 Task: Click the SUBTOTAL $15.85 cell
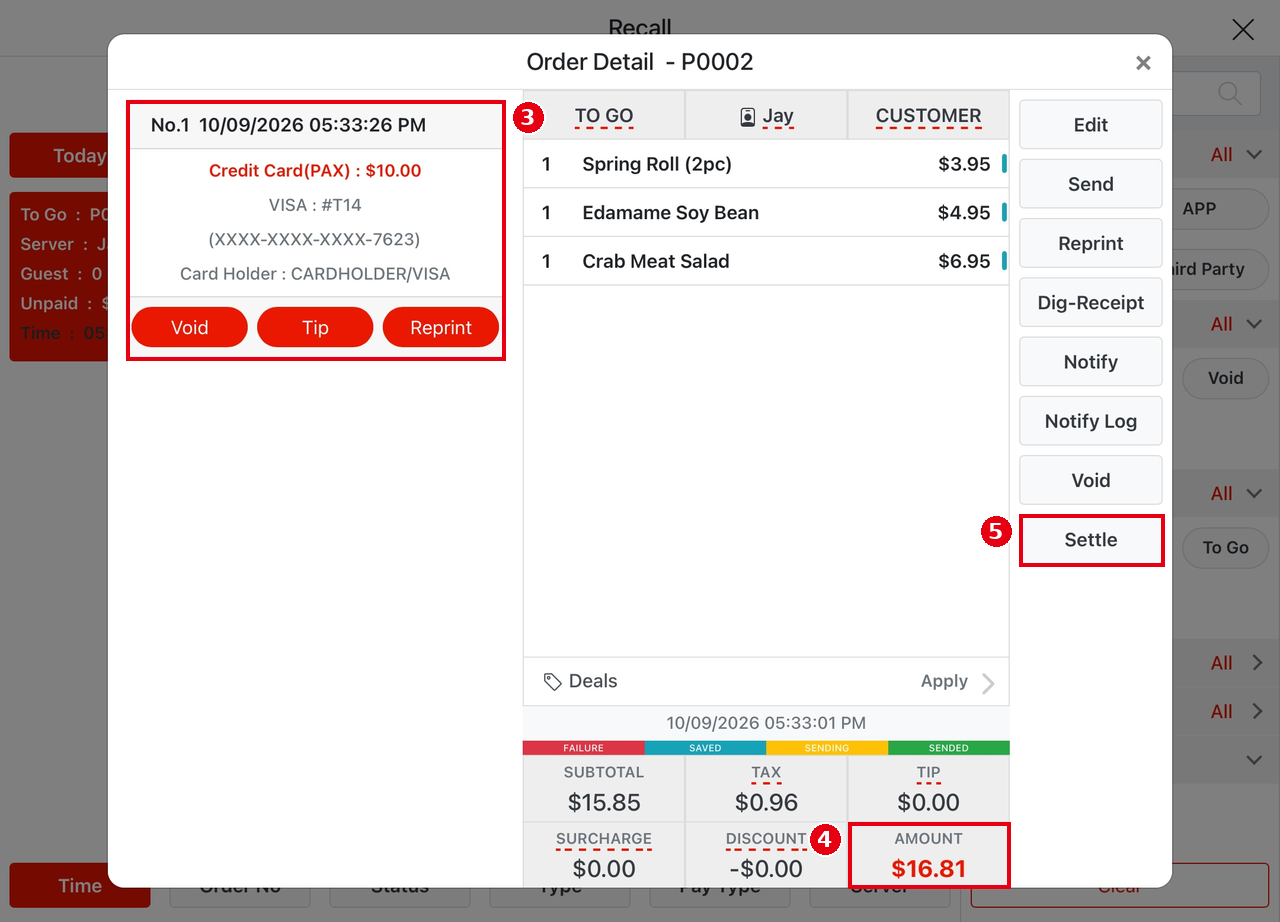[x=604, y=788]
